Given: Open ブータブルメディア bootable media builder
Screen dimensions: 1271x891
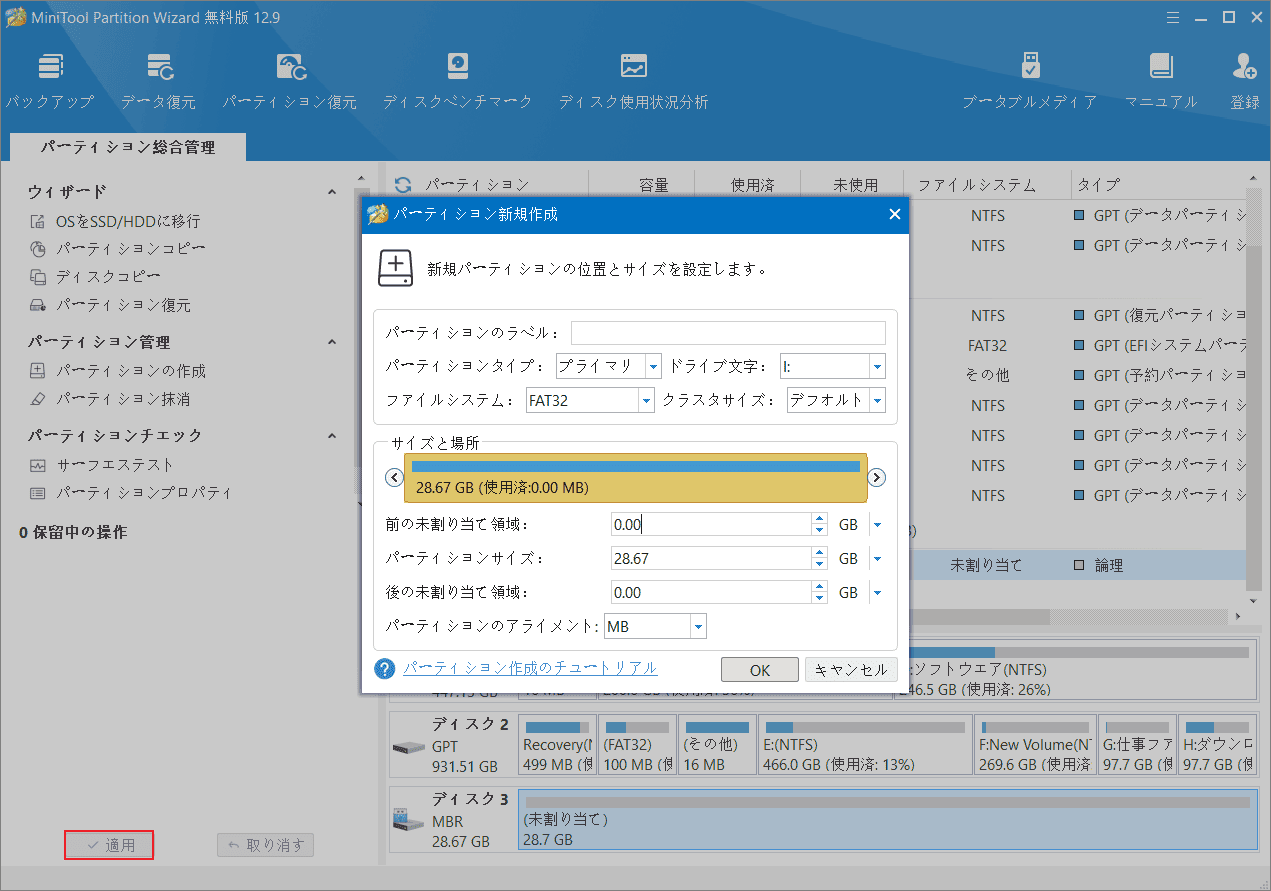Looking at the screenshot, I should (1030, 80).
